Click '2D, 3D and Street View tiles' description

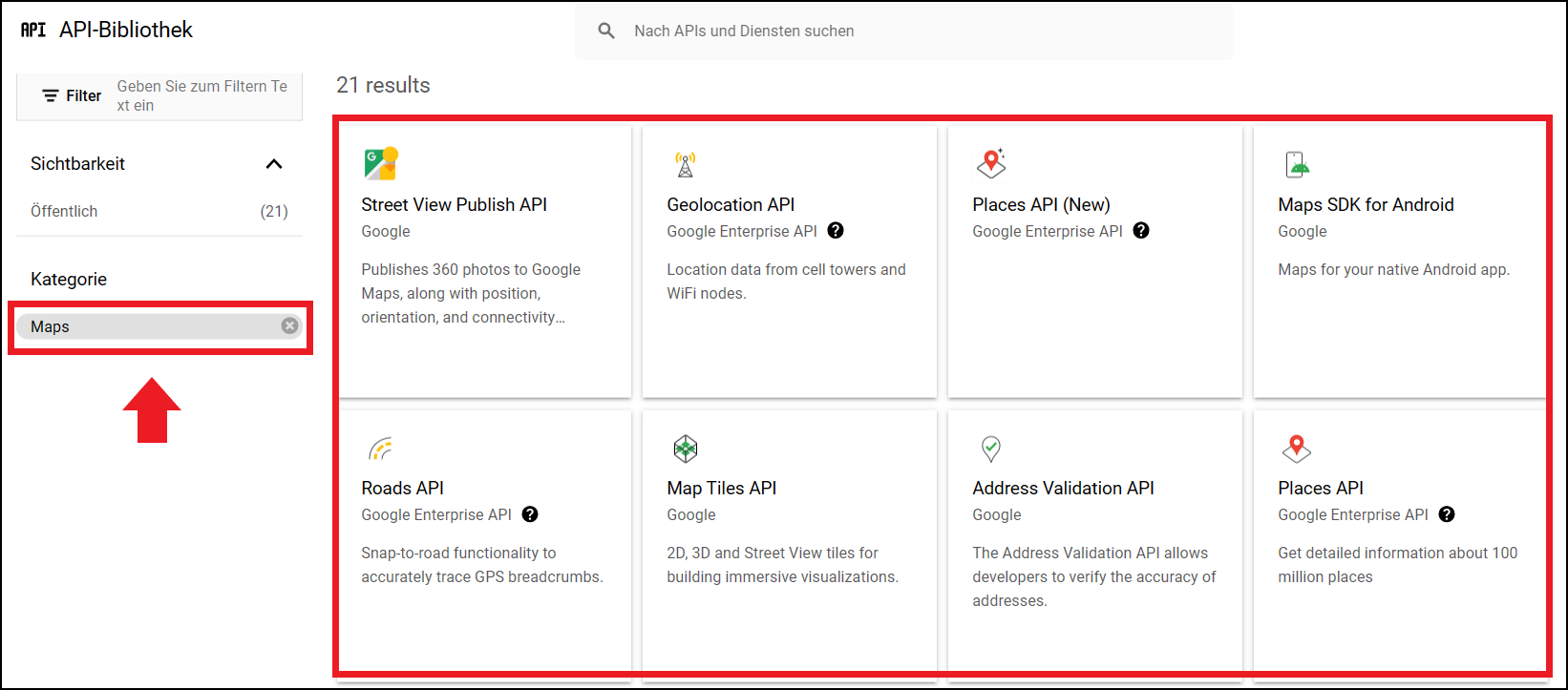783,565
